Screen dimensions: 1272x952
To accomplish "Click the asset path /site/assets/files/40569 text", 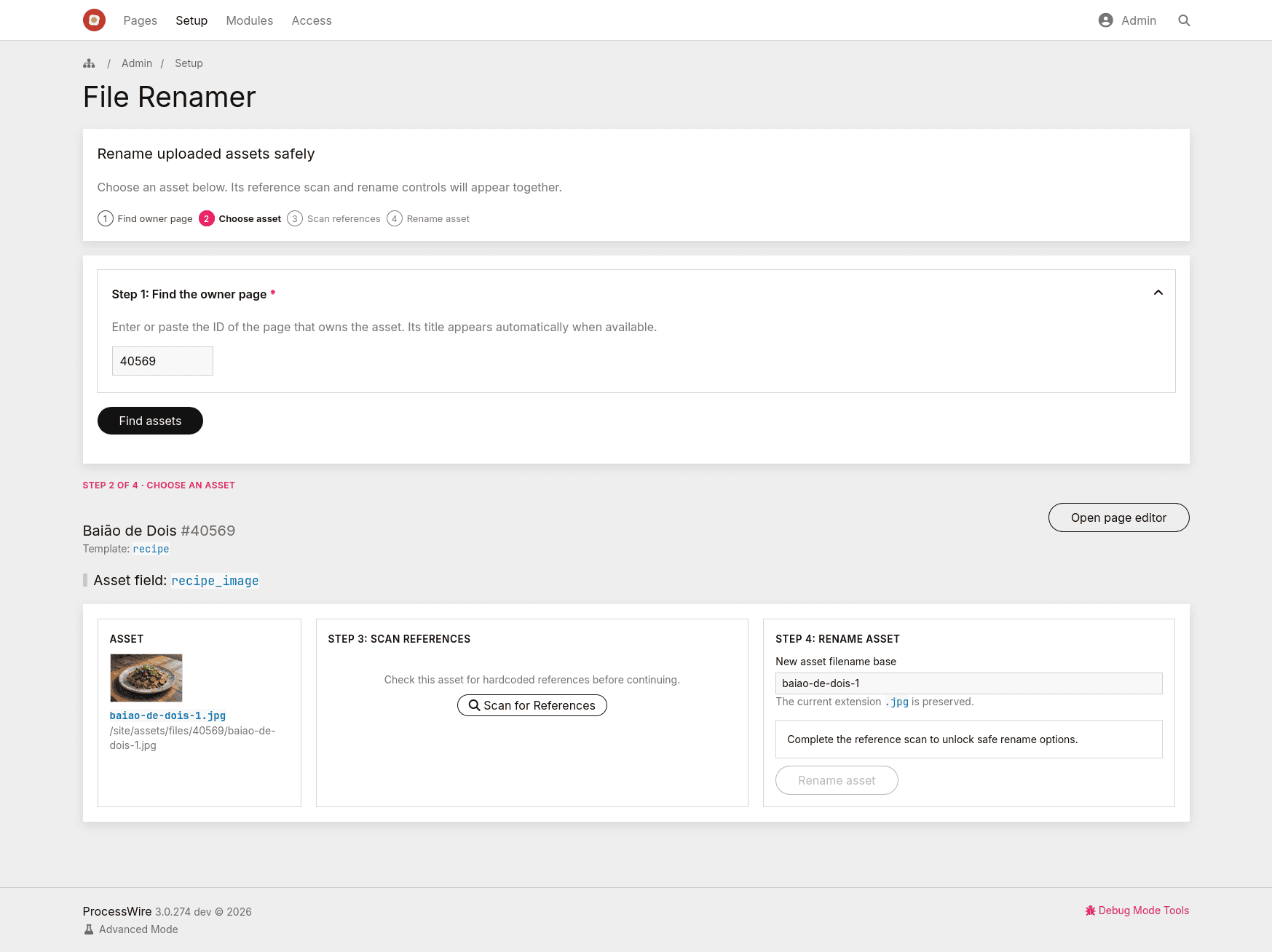I will [192, 738].
